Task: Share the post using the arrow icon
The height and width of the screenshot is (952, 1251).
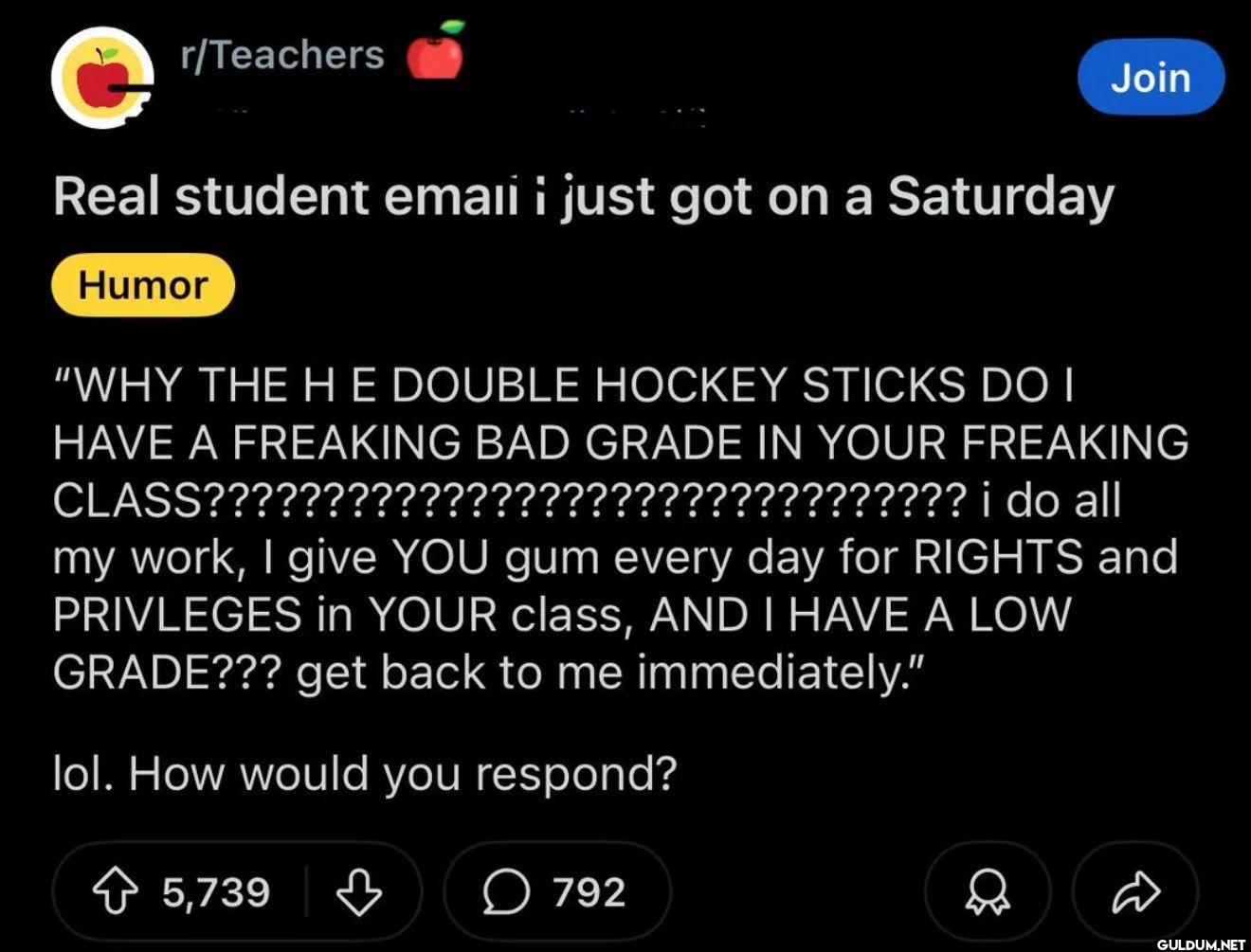Action: coord(1135,892)
